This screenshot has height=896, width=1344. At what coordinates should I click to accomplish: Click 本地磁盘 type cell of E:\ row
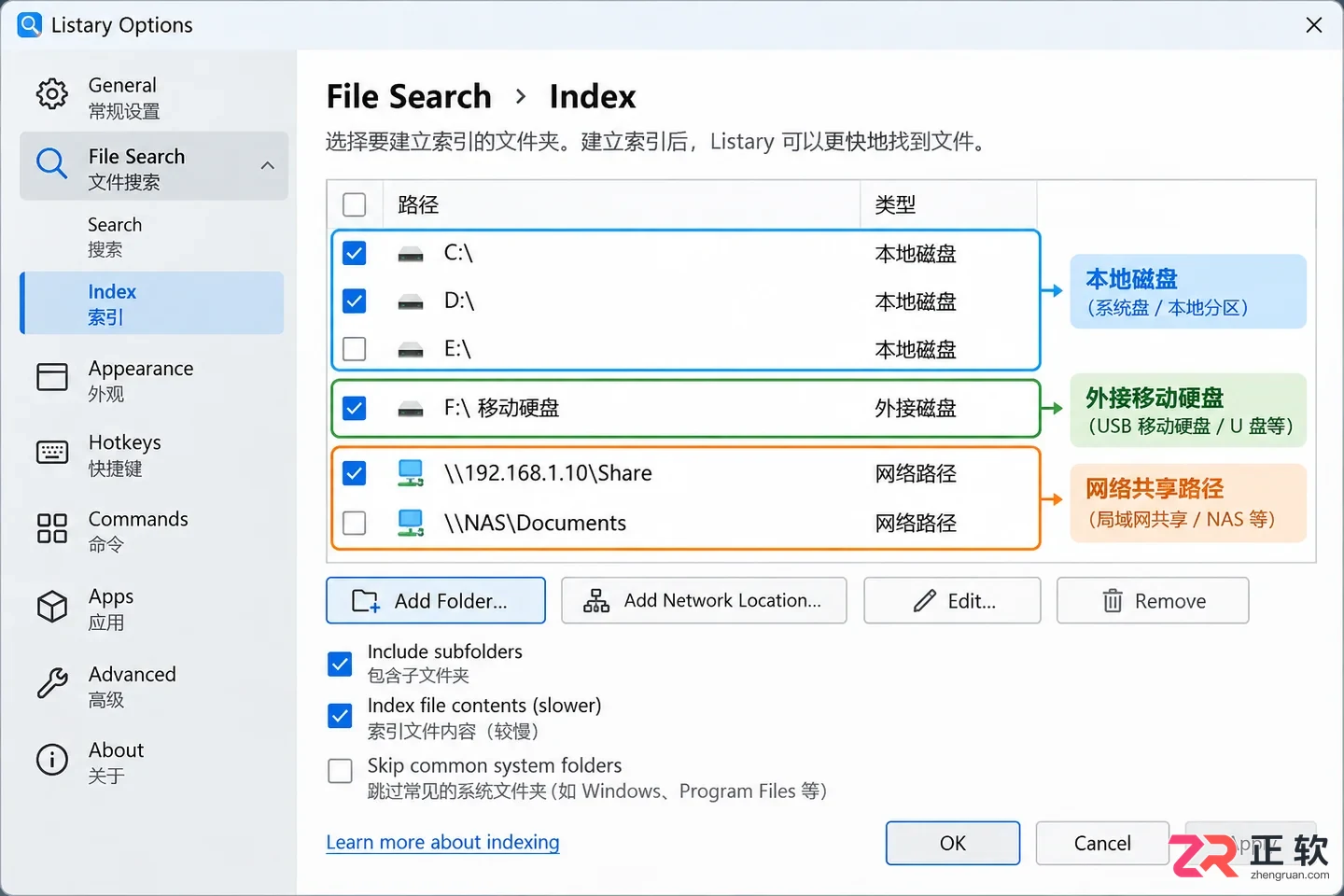coord(916,349)
